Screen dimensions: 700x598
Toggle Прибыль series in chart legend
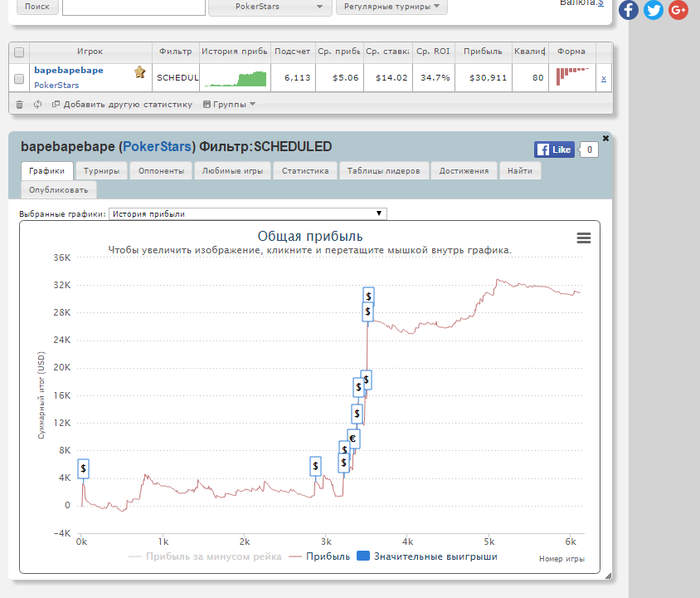click(320, 556)
